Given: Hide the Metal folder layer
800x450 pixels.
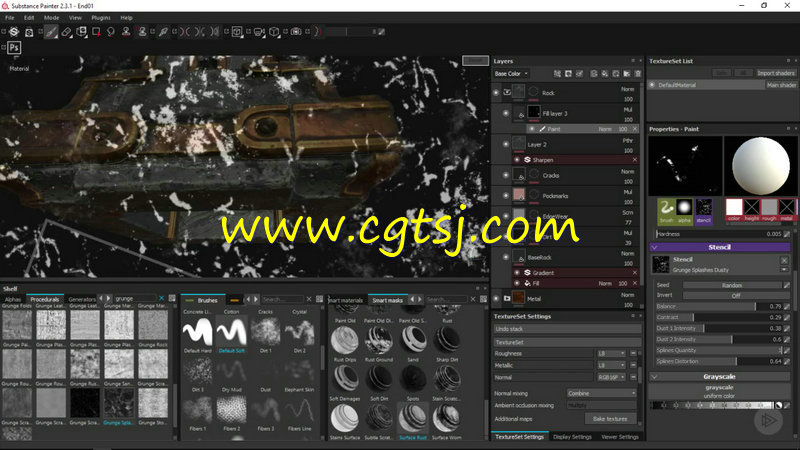Looking at the screenshot, I should pyautogui.click(x=496, y=298).
